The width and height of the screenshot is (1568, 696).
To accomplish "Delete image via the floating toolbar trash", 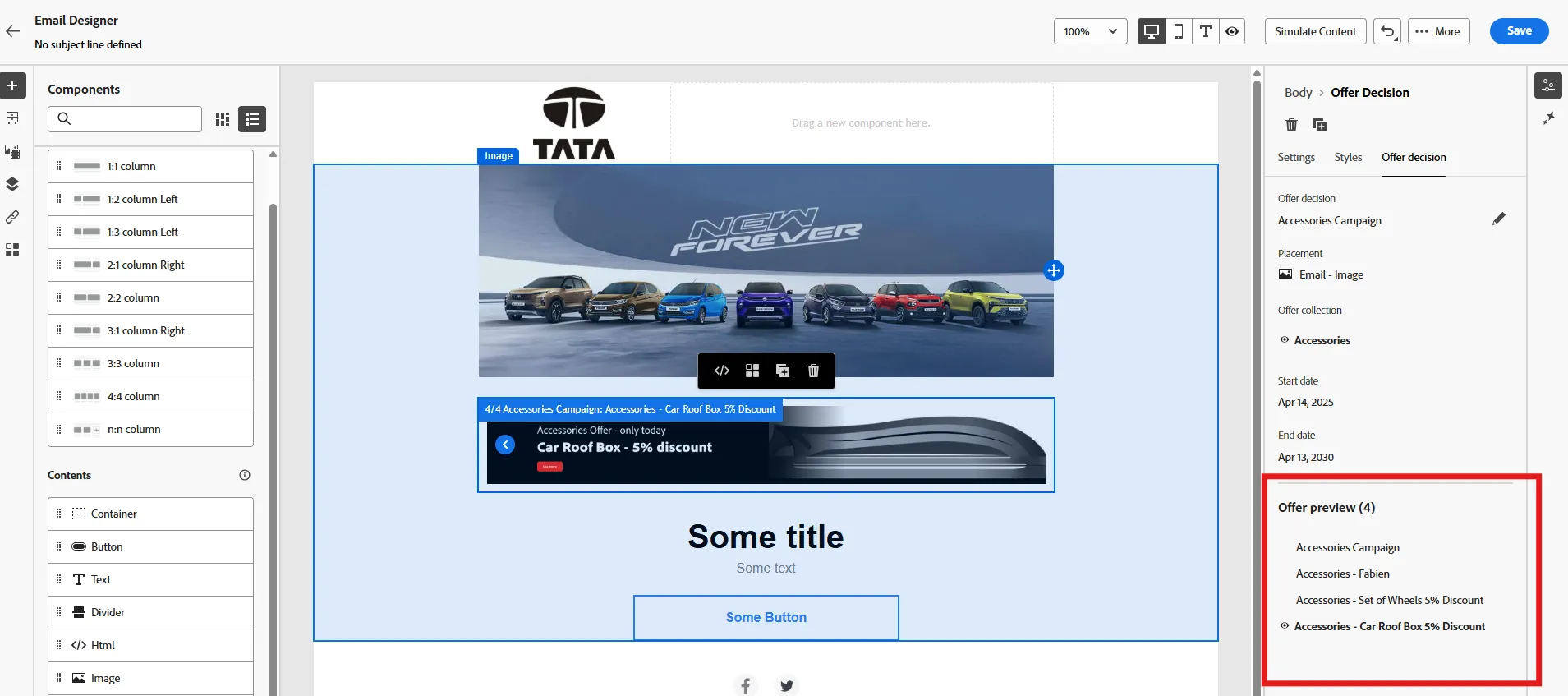I will [x=813, y=371].
